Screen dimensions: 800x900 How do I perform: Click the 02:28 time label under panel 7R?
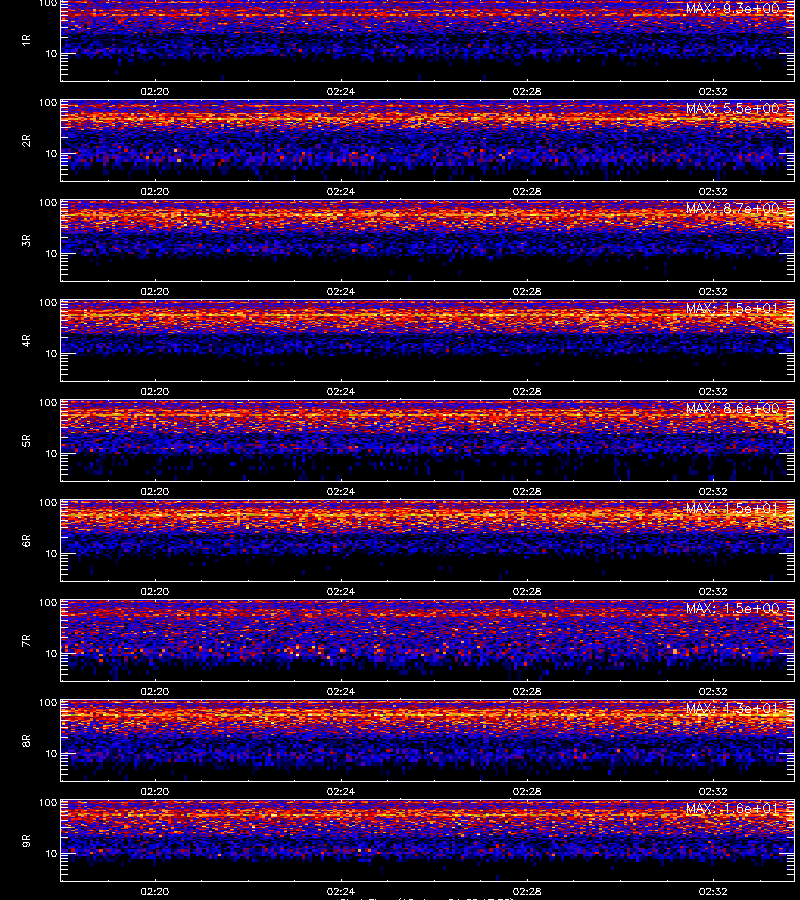click(527, 691)
